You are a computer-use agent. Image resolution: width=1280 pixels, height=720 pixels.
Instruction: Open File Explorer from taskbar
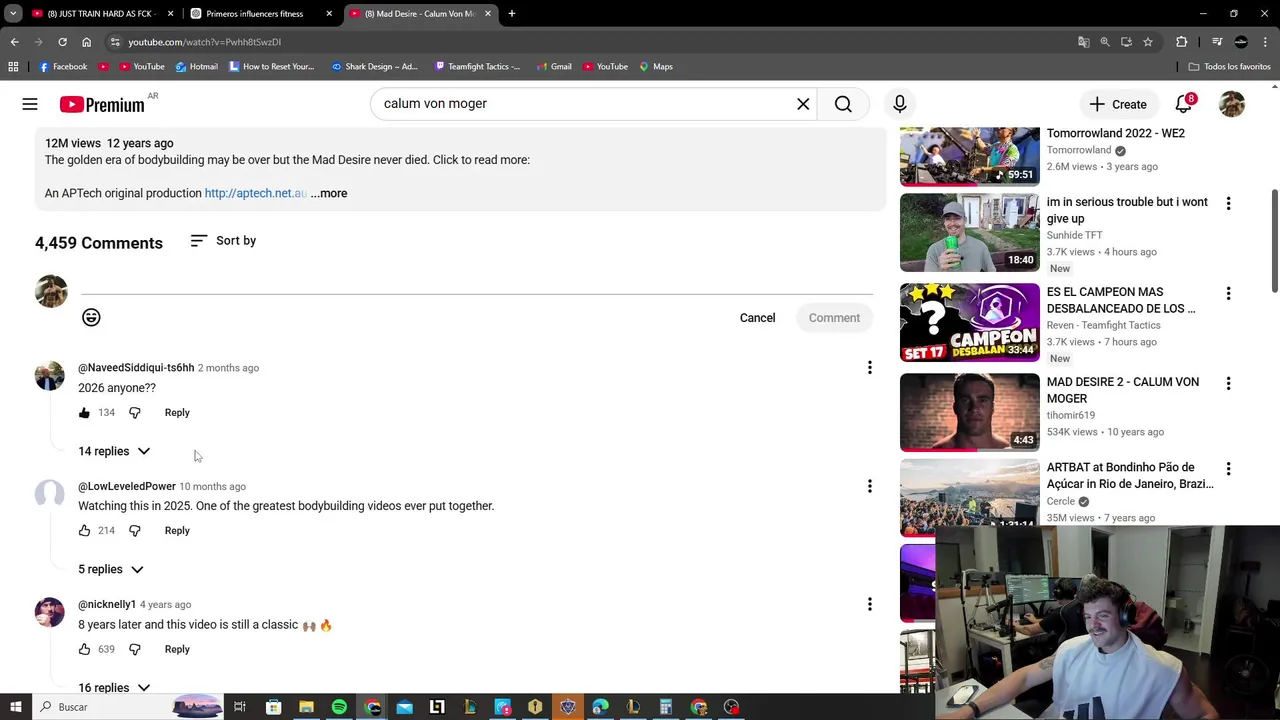pyautogui.click(x=306, y=707)
